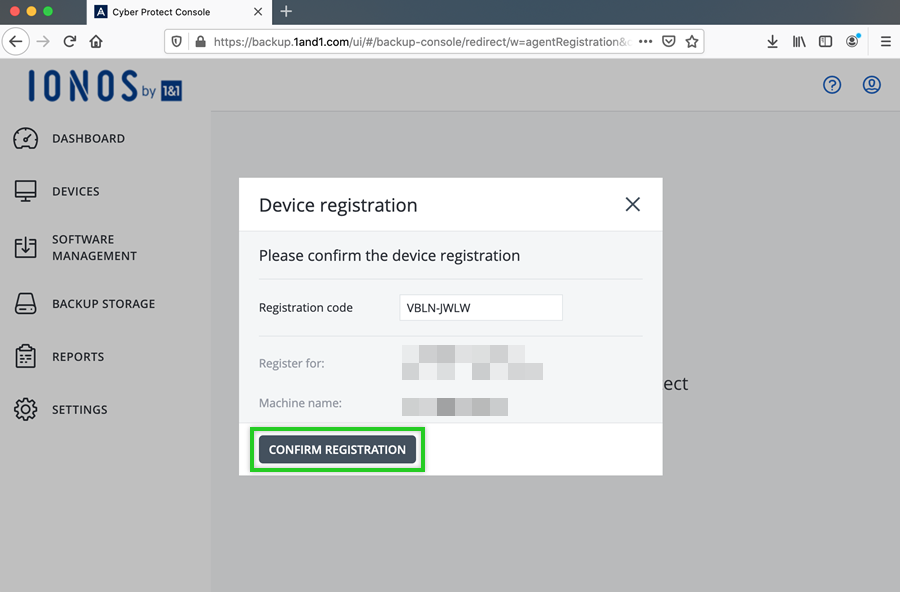Select the Software Management download icon
The height and width of the screenshot is (592, 900).
click(25, 248)
